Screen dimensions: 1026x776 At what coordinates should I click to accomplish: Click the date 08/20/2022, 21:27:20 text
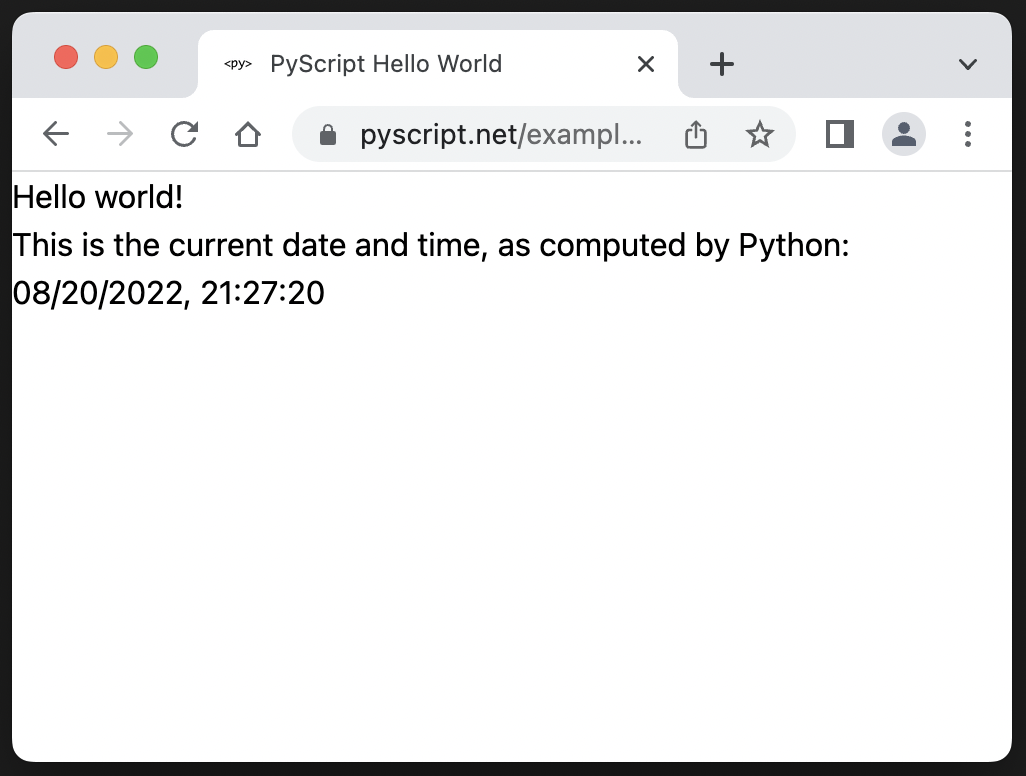pyautogui.click(x=169, y=292)
